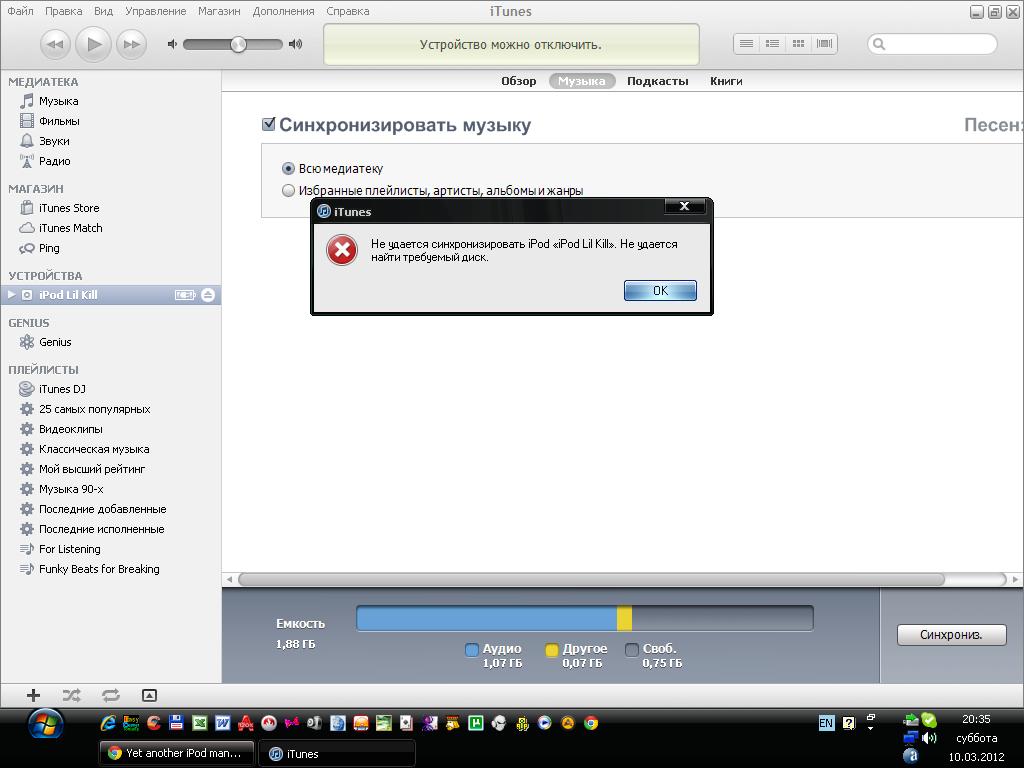
Task: Open the Chrome taskbar button Yet another iPod man...
Action: (x=176, y=753)
